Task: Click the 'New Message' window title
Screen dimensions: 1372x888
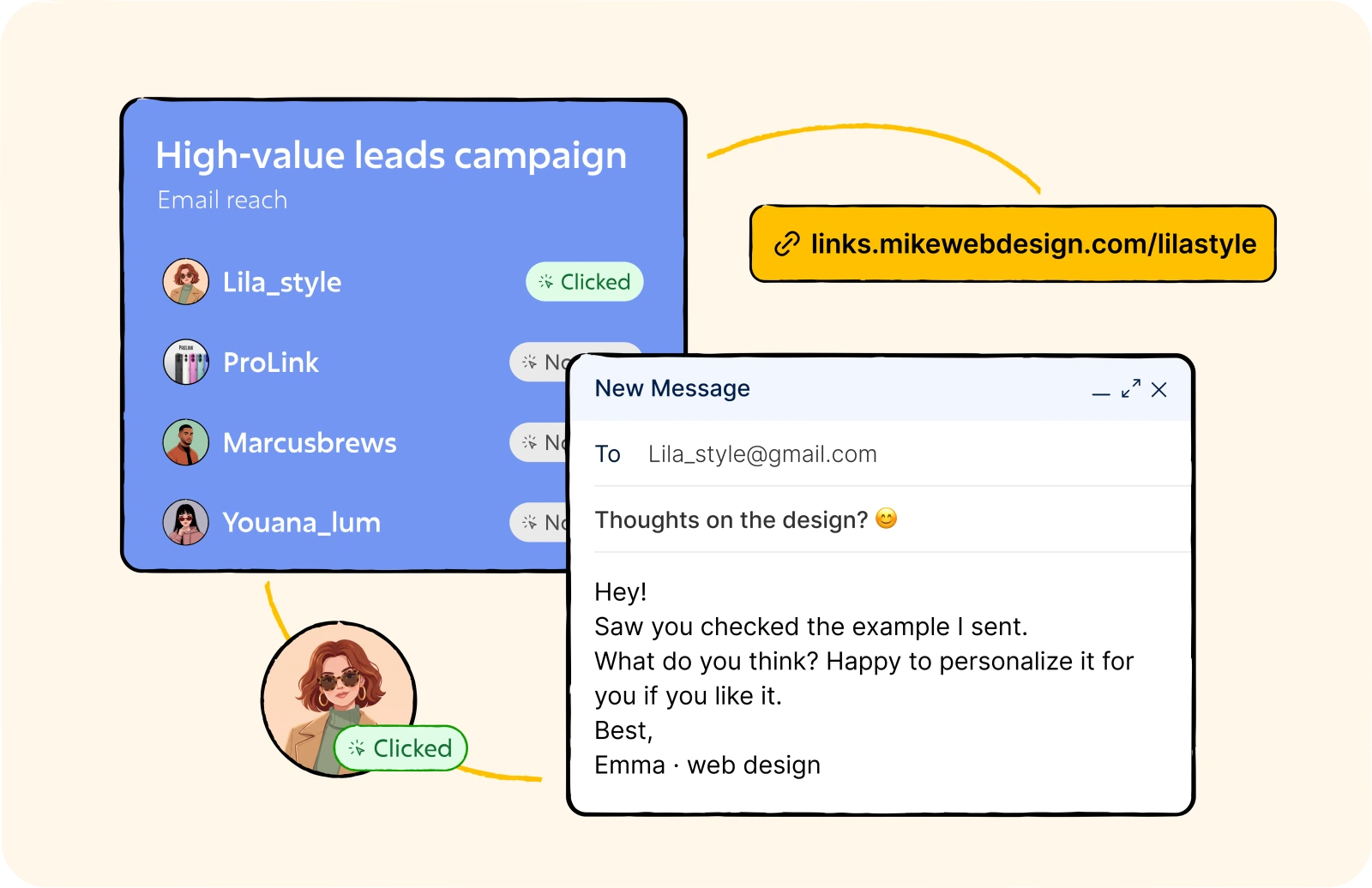Action: [672, 388]
